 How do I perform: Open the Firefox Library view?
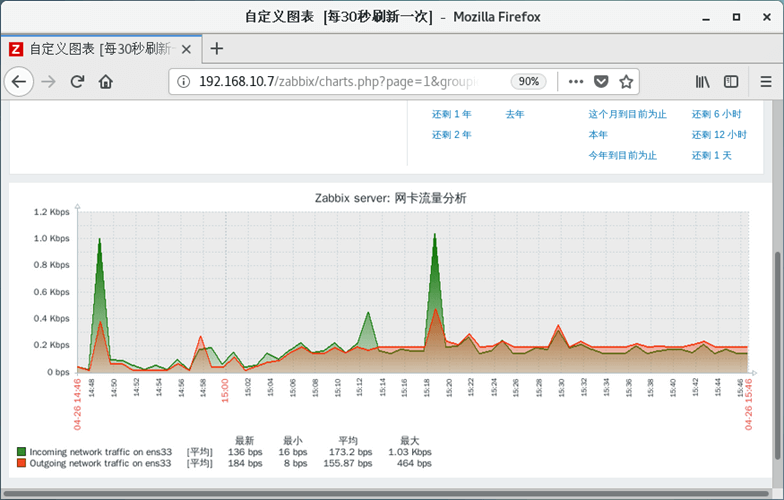(702, 82)
